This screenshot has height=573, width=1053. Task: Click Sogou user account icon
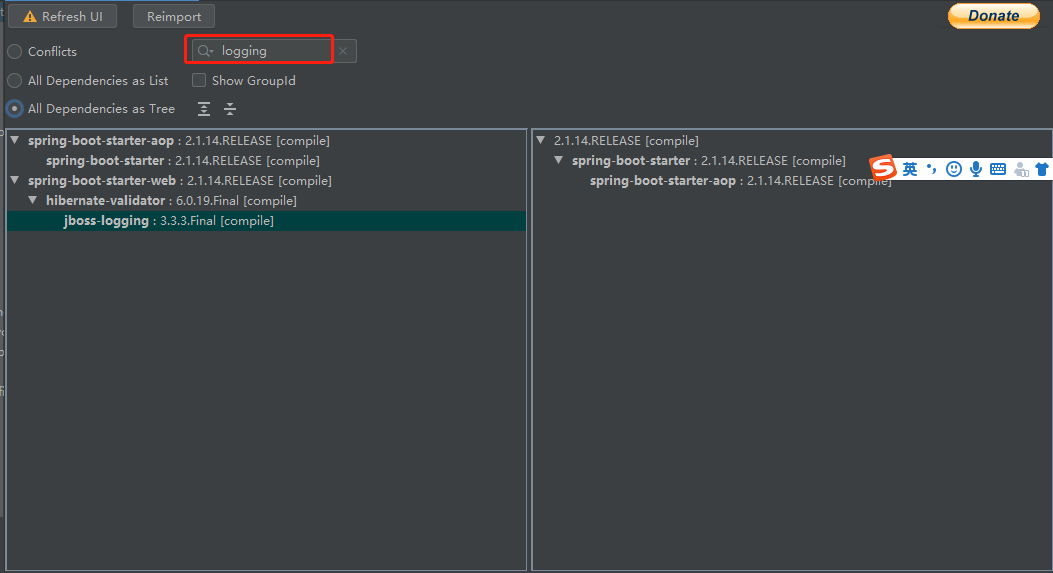point(1021,169)
